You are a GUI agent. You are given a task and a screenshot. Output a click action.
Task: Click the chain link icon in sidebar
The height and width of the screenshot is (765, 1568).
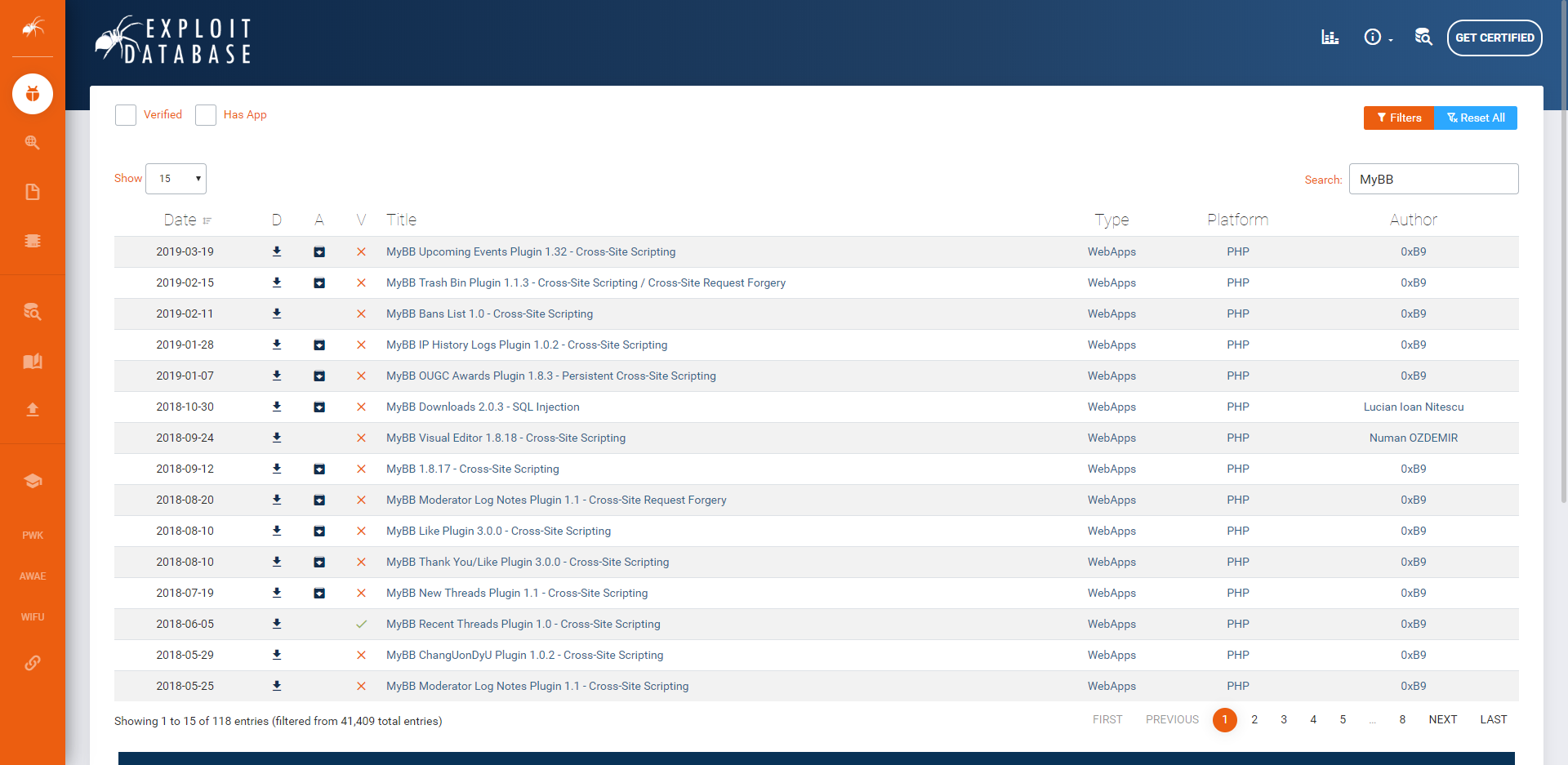point(33,663)
